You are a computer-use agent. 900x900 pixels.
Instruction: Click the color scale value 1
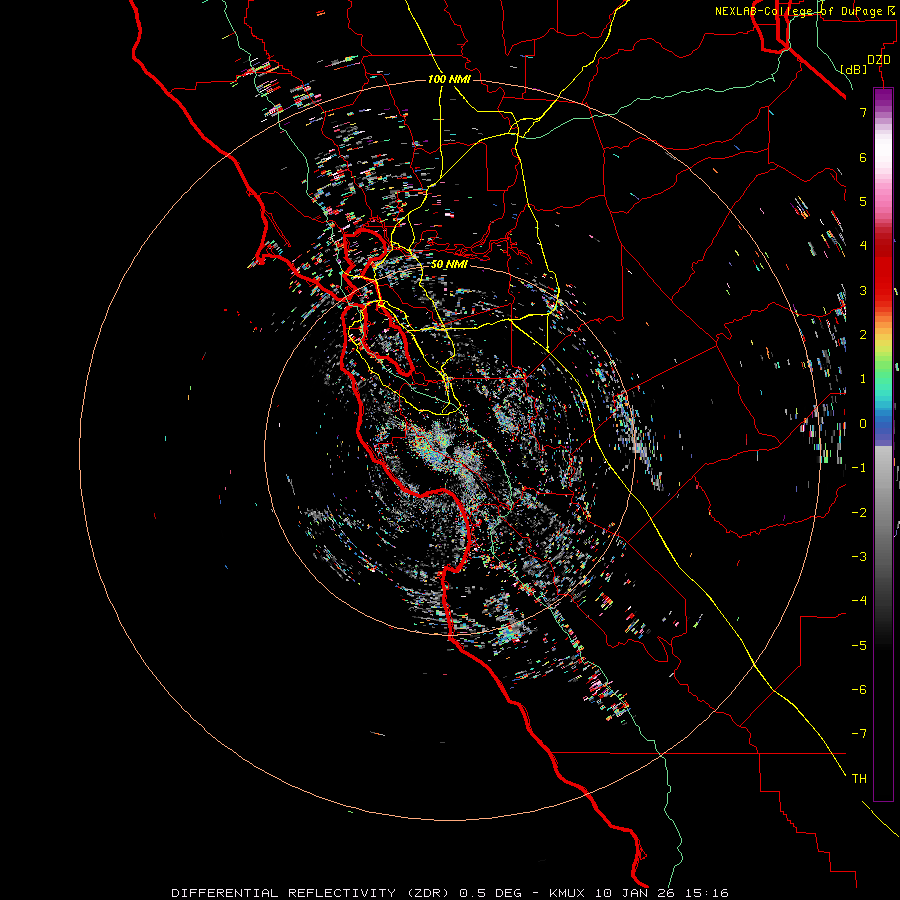pyautogui.click(x=863, y=379)
